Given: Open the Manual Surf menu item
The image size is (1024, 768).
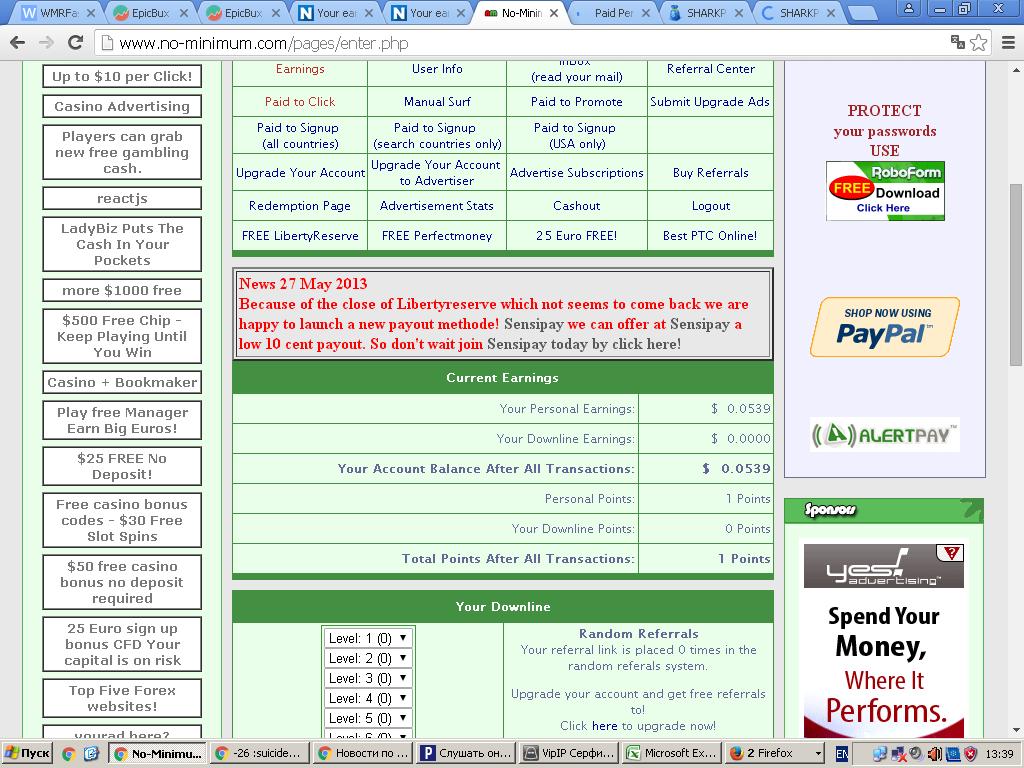Looking at the screenshot, I should (437, 101).
